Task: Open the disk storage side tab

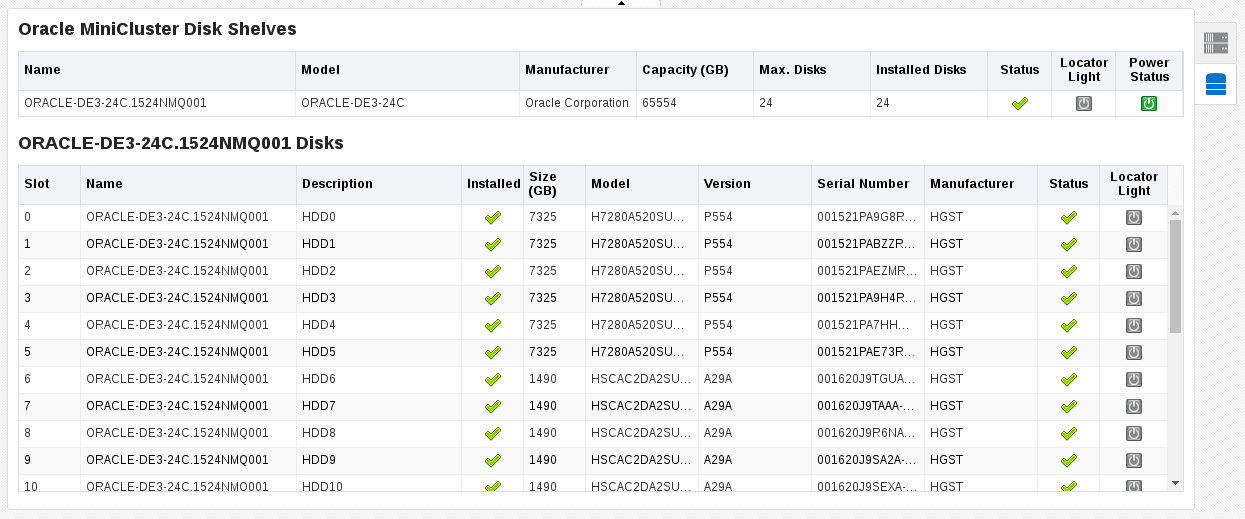Action: tap(1215, 84)
